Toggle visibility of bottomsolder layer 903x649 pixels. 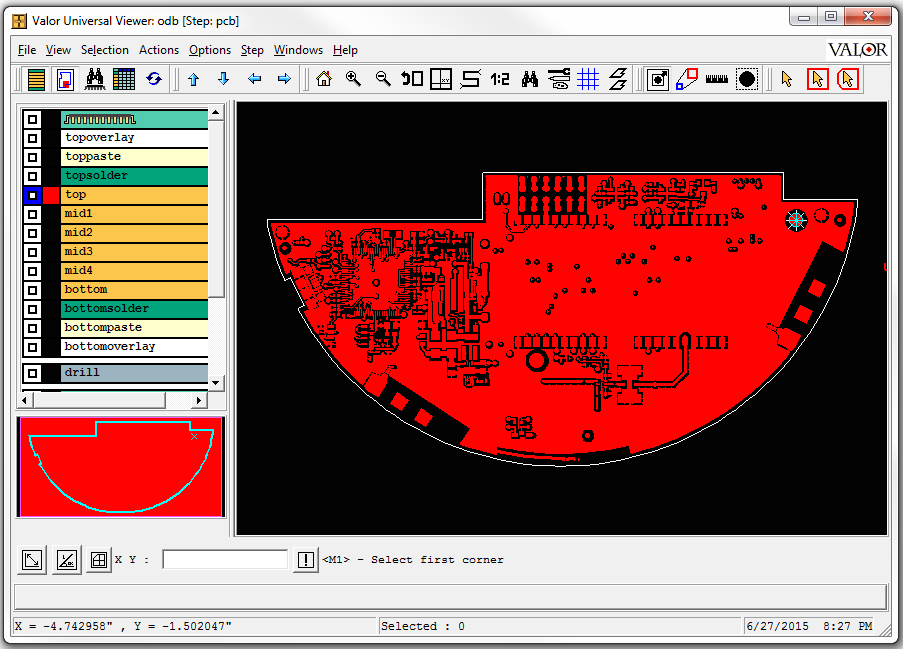click(x=32, y=309)
